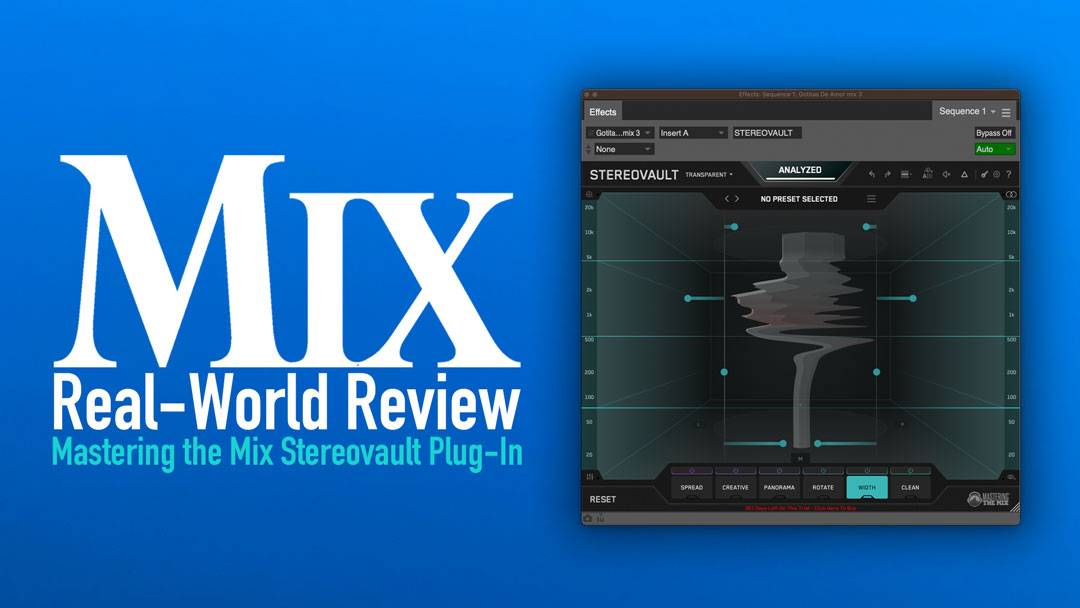Open the Insert A slot dropdown
Screen dimensions: 1080x608
tap(692, 133)
